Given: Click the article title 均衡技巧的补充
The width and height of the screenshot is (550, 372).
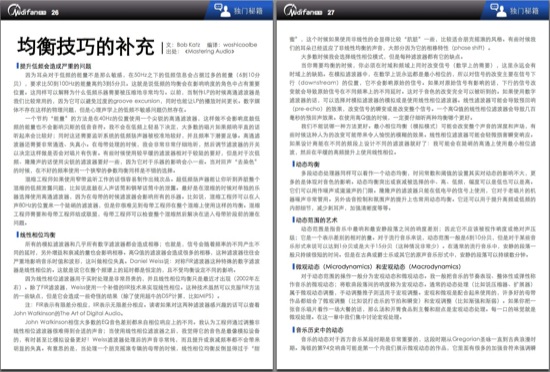Looking at the screenshot, I should (86, 46).
